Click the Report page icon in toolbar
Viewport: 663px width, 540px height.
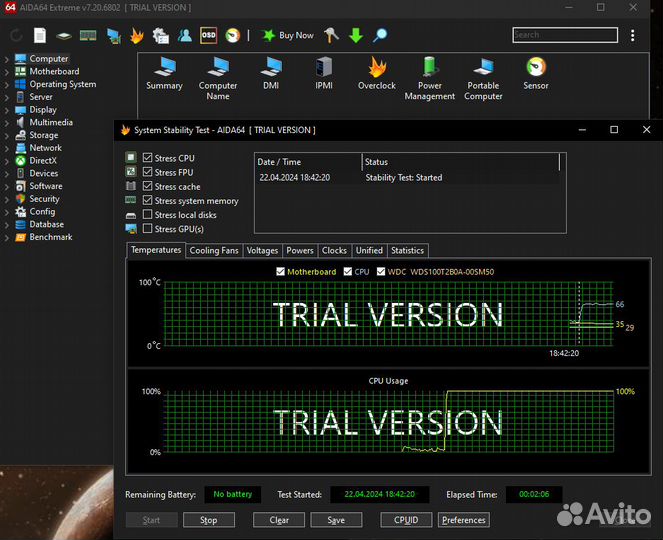click(40, 36)
